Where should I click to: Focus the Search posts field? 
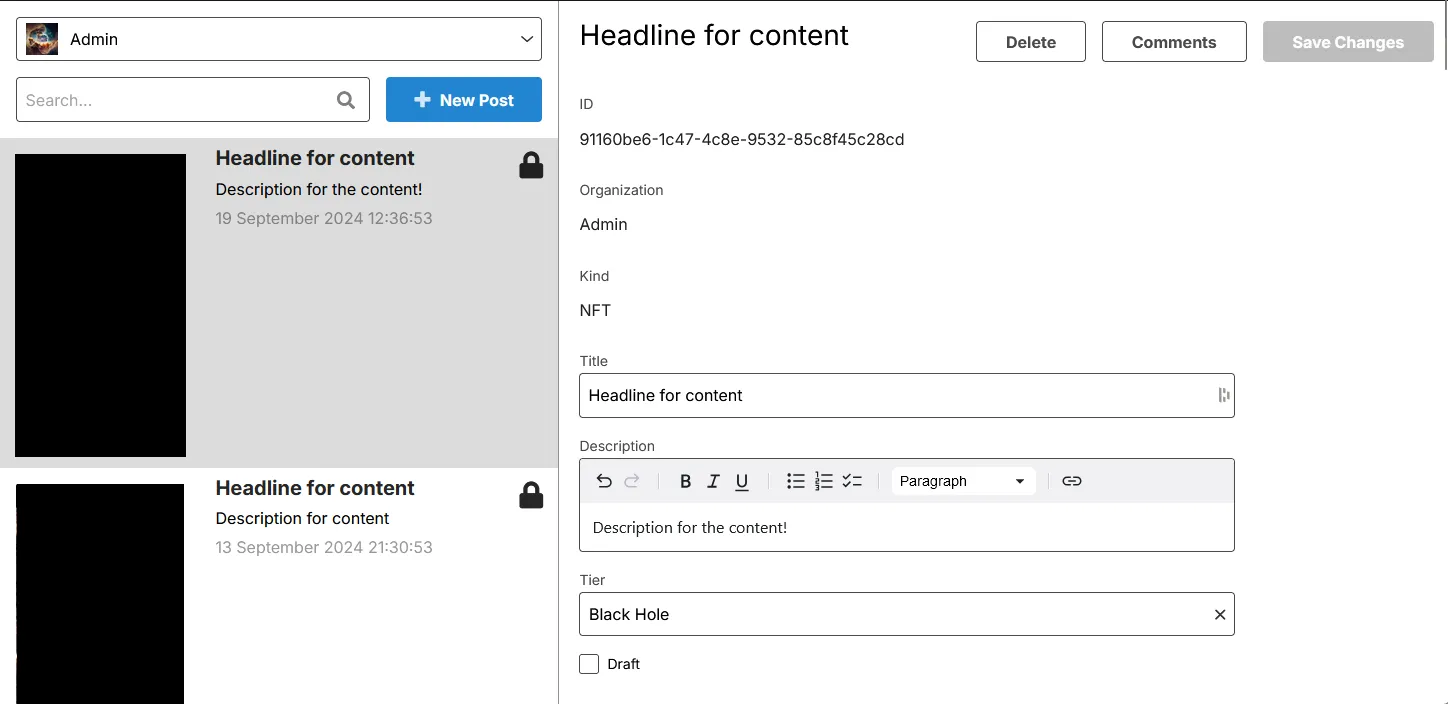pos(193,100)
